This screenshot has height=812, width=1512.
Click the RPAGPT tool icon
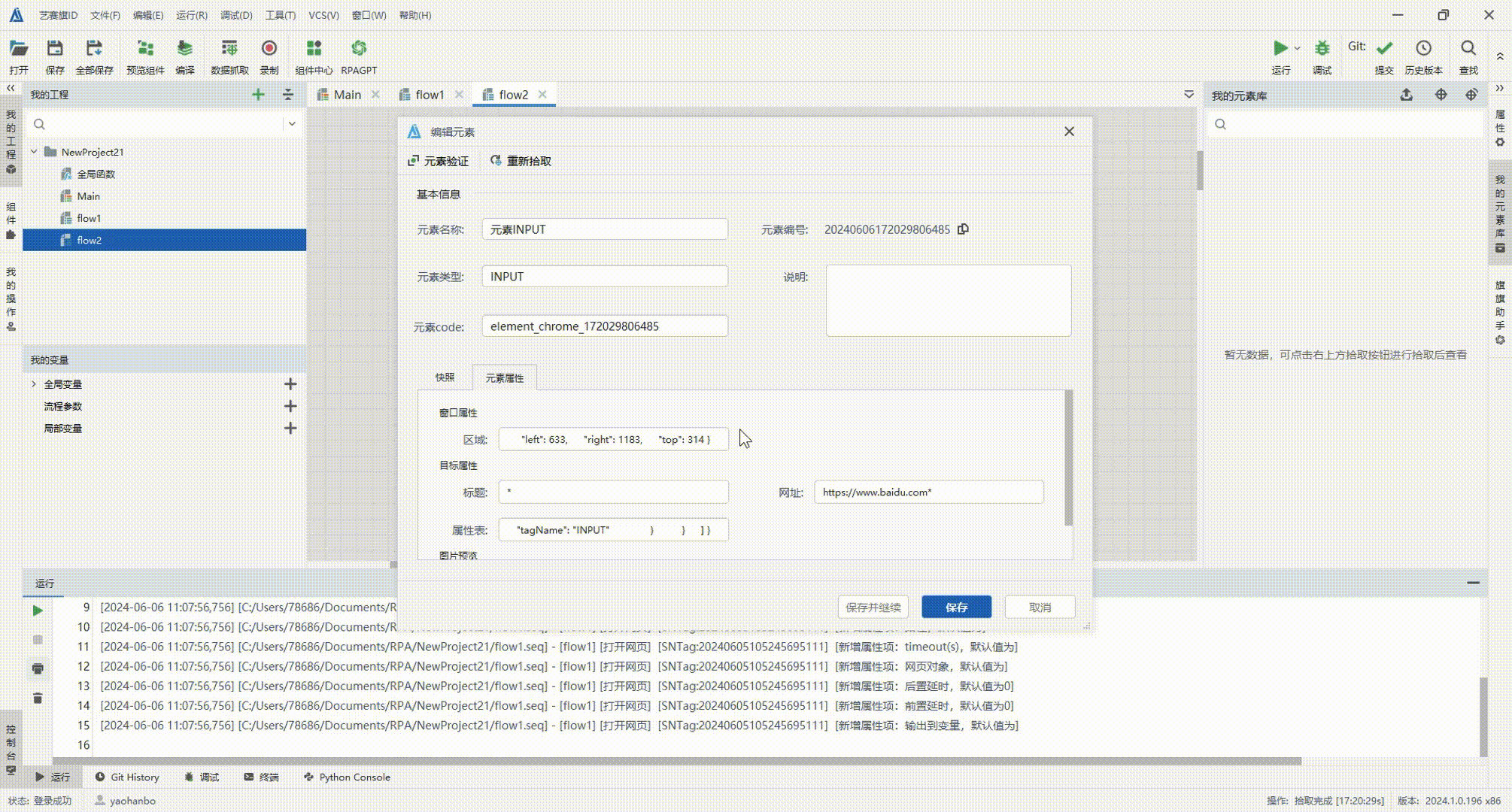[x=359, y=47]
